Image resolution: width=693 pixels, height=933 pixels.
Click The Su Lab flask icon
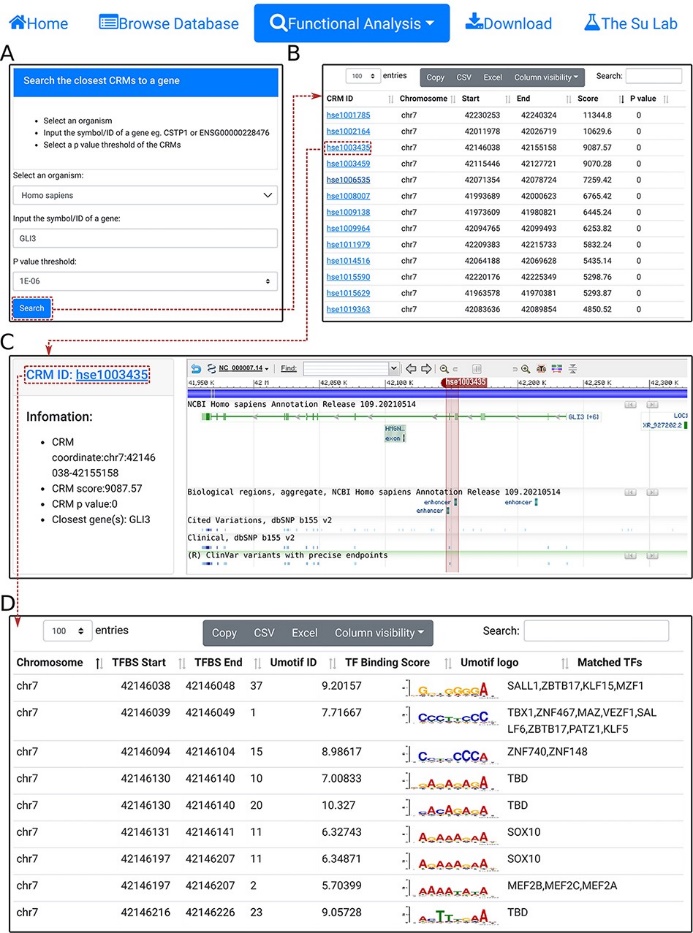coord(591,22)
